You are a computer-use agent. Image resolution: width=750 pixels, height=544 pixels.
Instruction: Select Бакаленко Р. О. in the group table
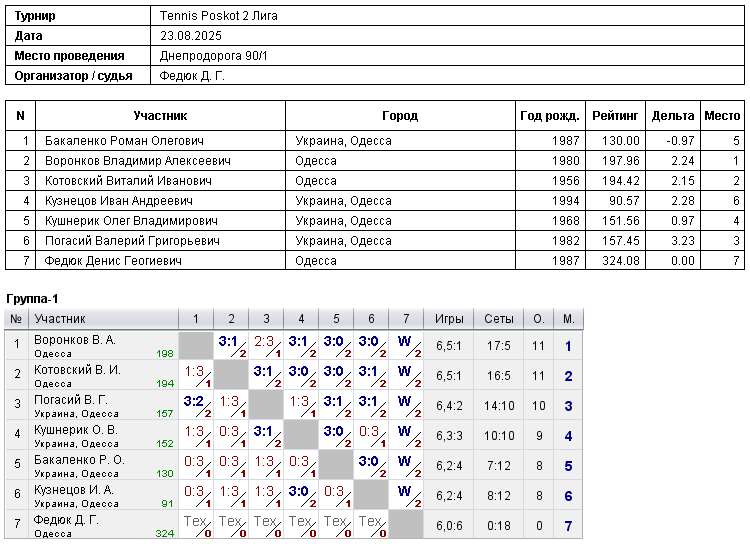(x=79, y=460)
